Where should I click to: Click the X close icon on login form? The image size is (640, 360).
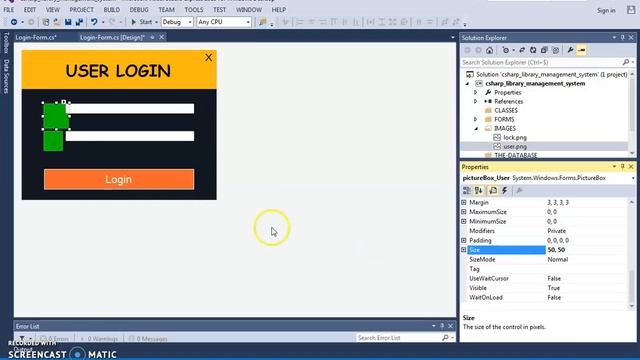pyautogui.click(x=209, y=58)
